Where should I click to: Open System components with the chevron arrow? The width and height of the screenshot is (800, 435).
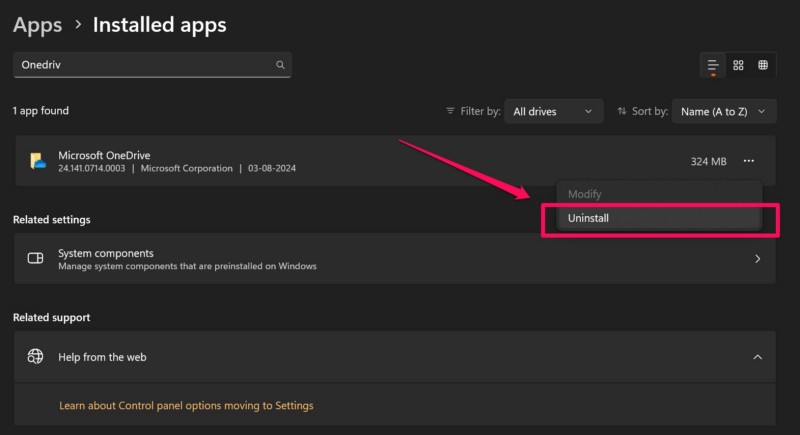point(757,259)
